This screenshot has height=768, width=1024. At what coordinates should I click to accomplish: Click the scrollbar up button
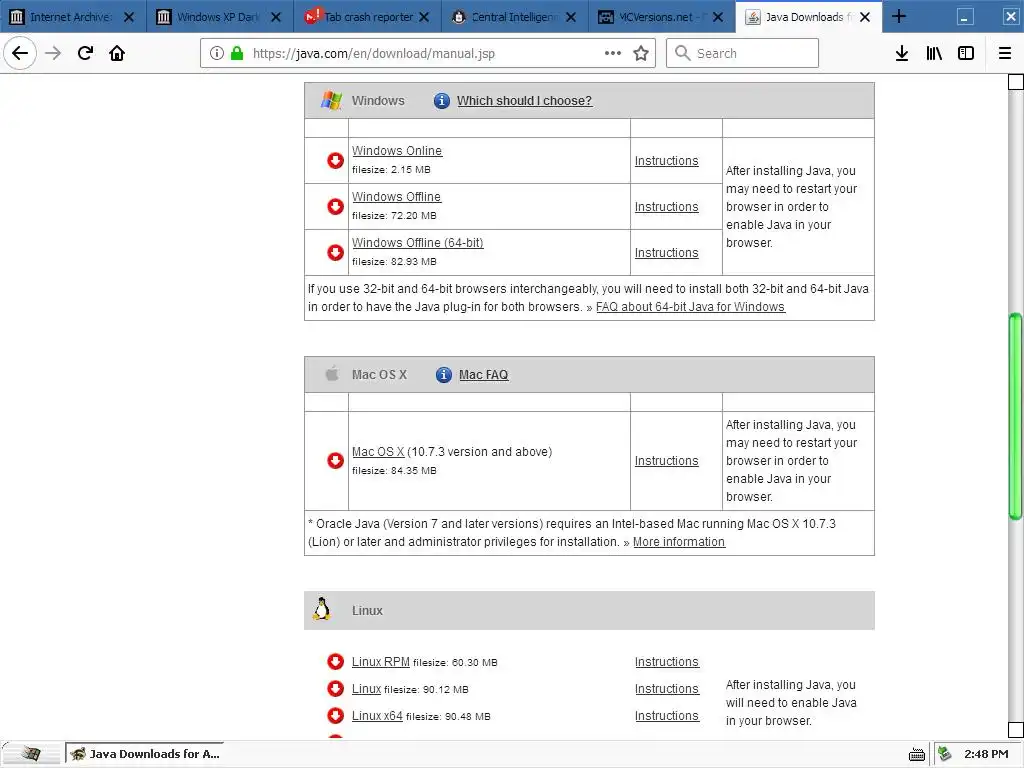(x=1016, y=82)
